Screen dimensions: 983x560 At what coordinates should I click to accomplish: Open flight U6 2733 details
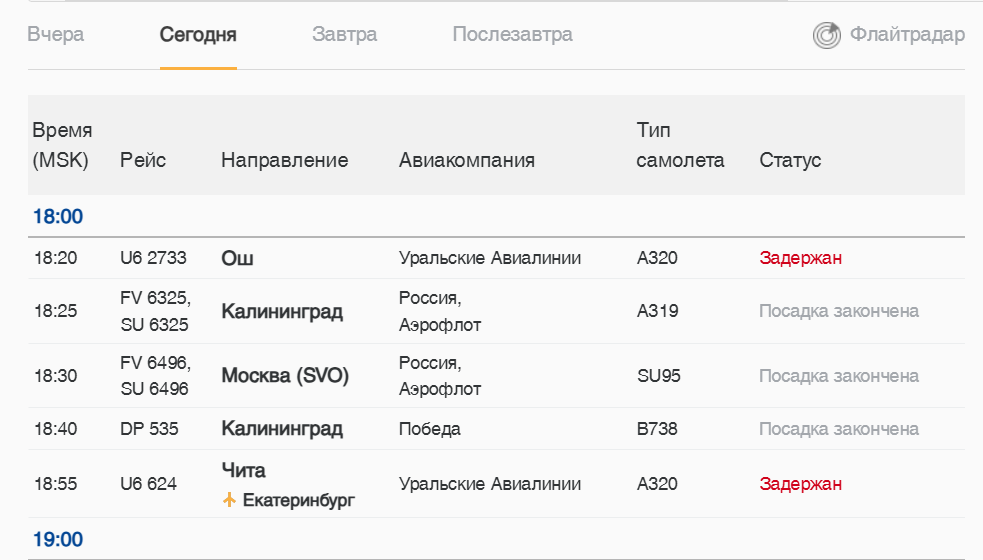click(x=153, y=258)
